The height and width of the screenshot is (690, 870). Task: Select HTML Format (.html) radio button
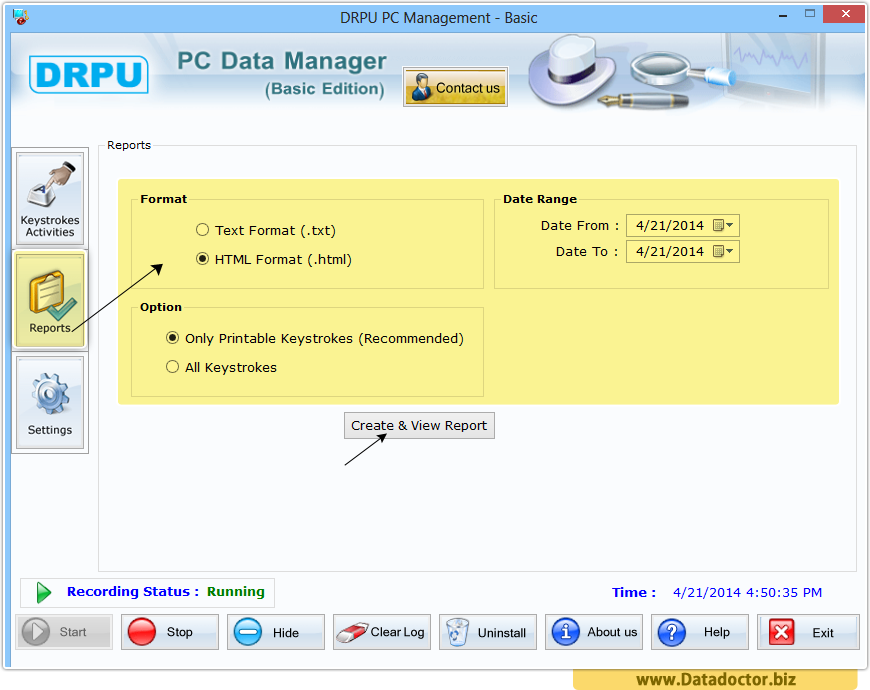click(203, 259)
